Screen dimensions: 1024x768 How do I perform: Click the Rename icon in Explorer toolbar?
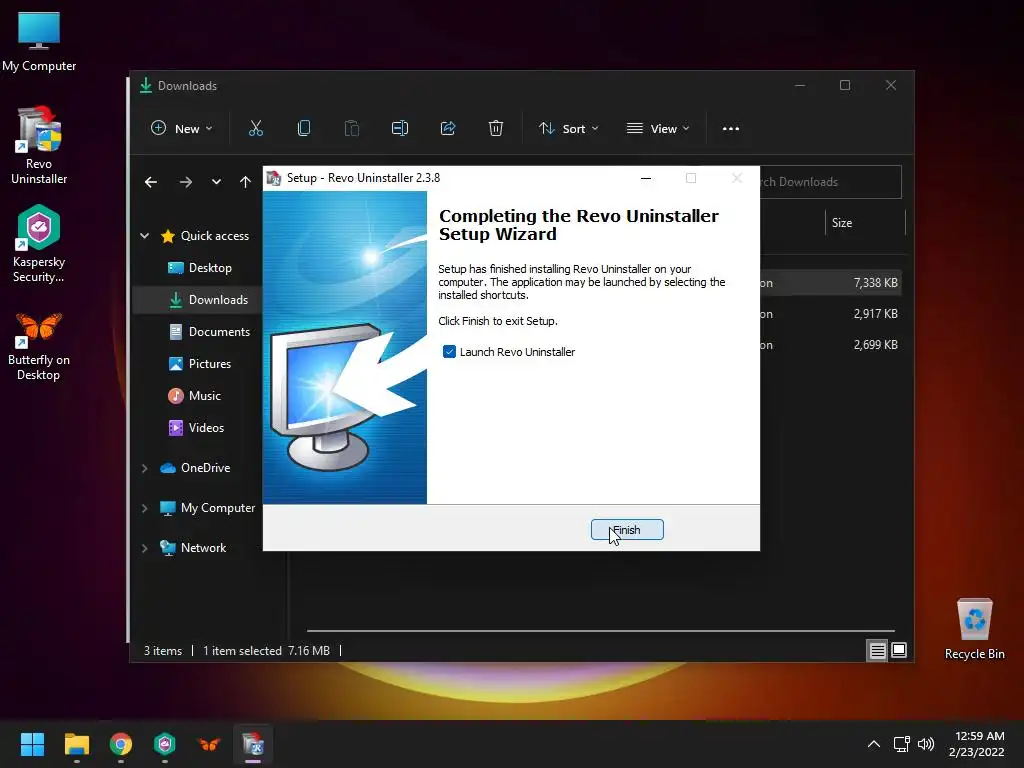tap(400, 129)
